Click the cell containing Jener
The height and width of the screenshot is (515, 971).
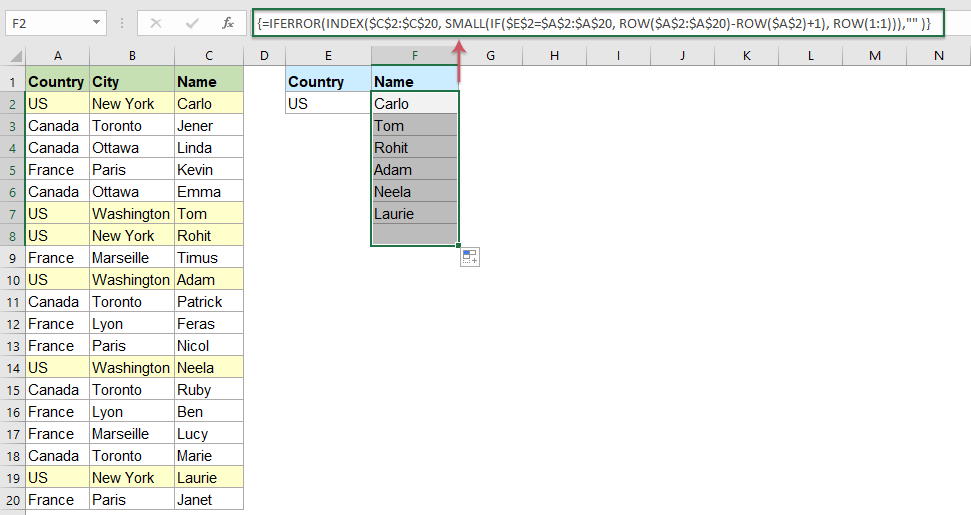point(209,126)
